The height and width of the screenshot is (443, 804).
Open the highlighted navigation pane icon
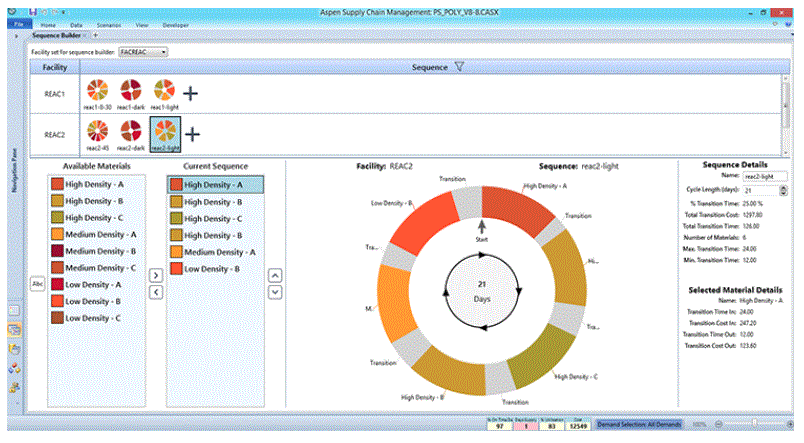coord(14,330)
